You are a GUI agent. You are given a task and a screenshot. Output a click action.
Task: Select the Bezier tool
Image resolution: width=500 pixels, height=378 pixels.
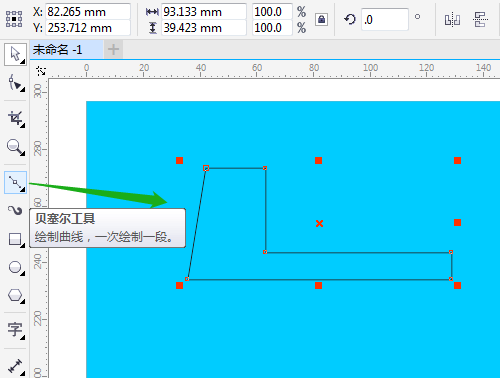[x=16, y=182]
